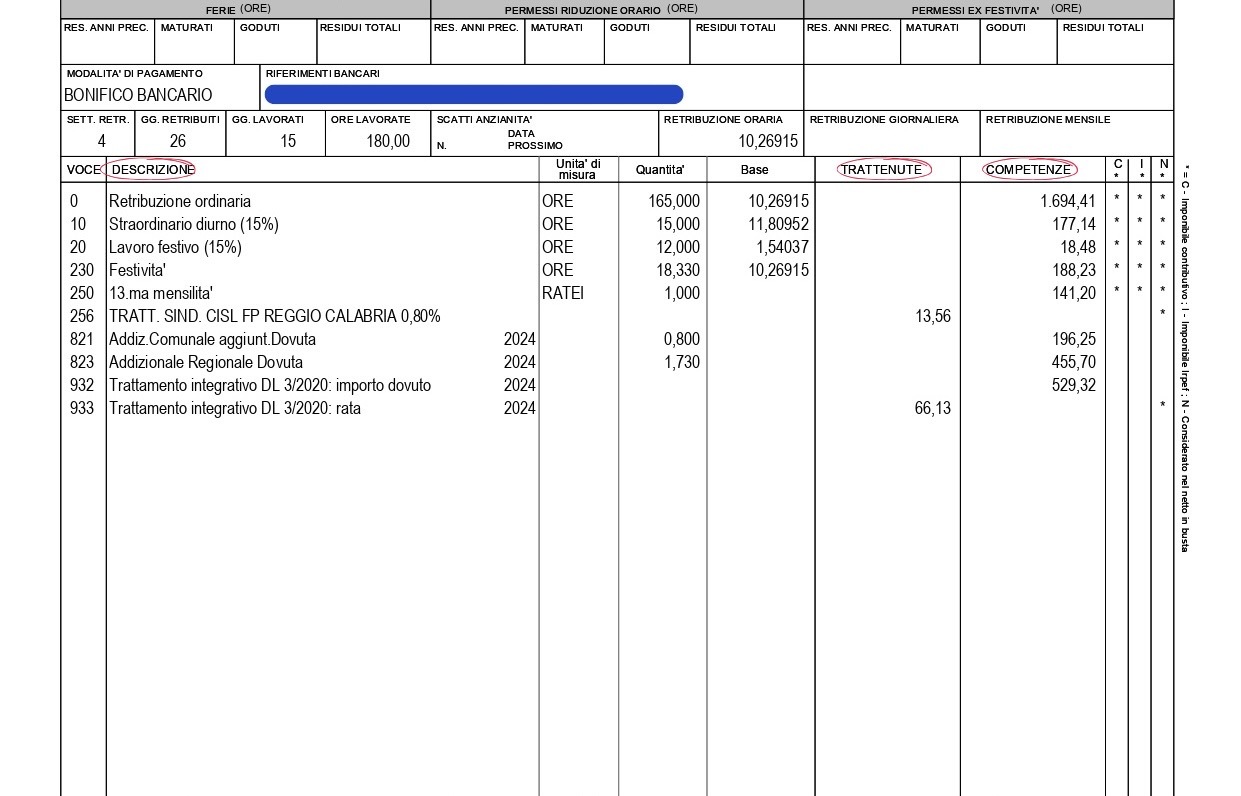
Task: Click the 529,32 trattamento integrativo amount
Action: 1074,385
